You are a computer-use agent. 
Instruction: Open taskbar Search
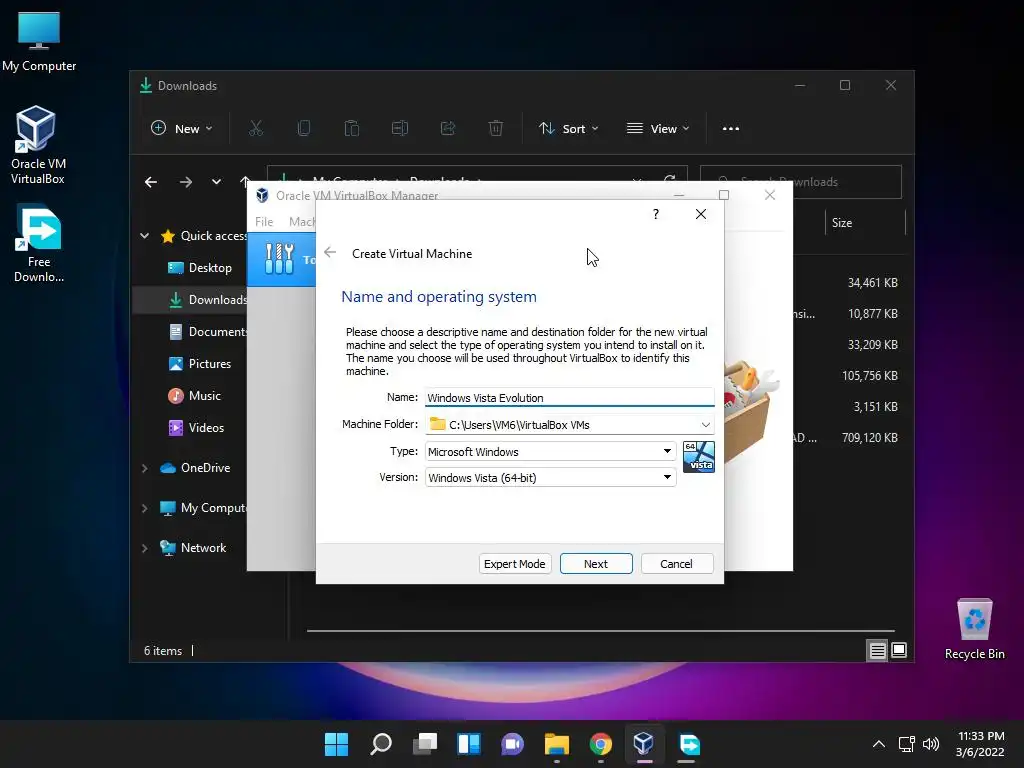381,744
